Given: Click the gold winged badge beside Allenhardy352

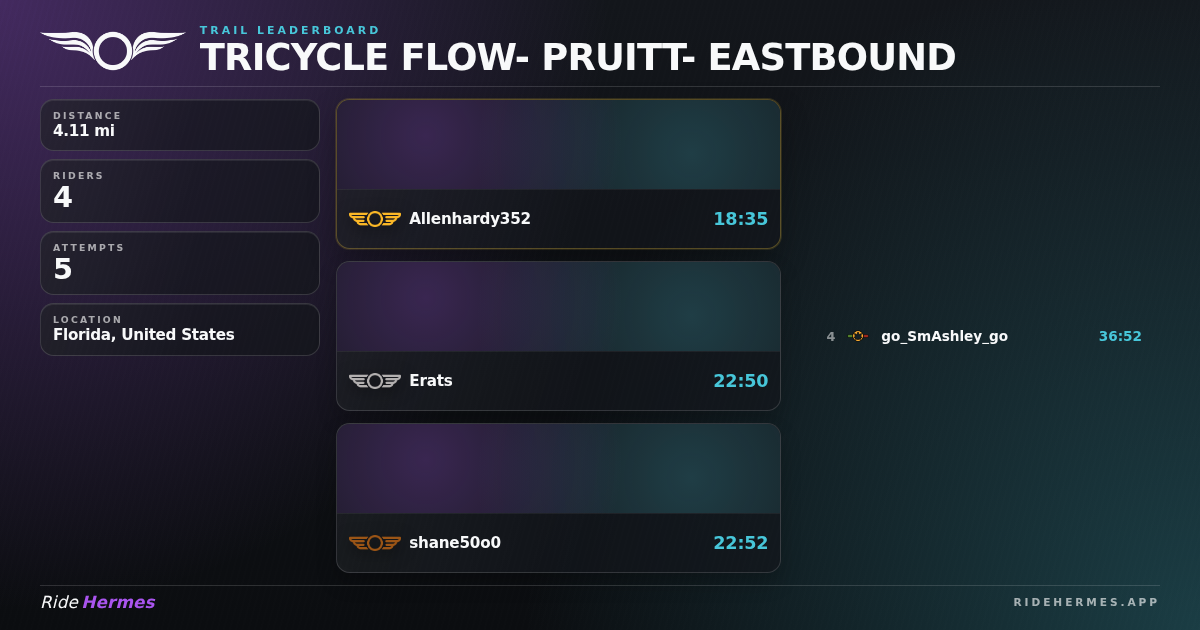Looking at the screenshot, I should (375, 219).
